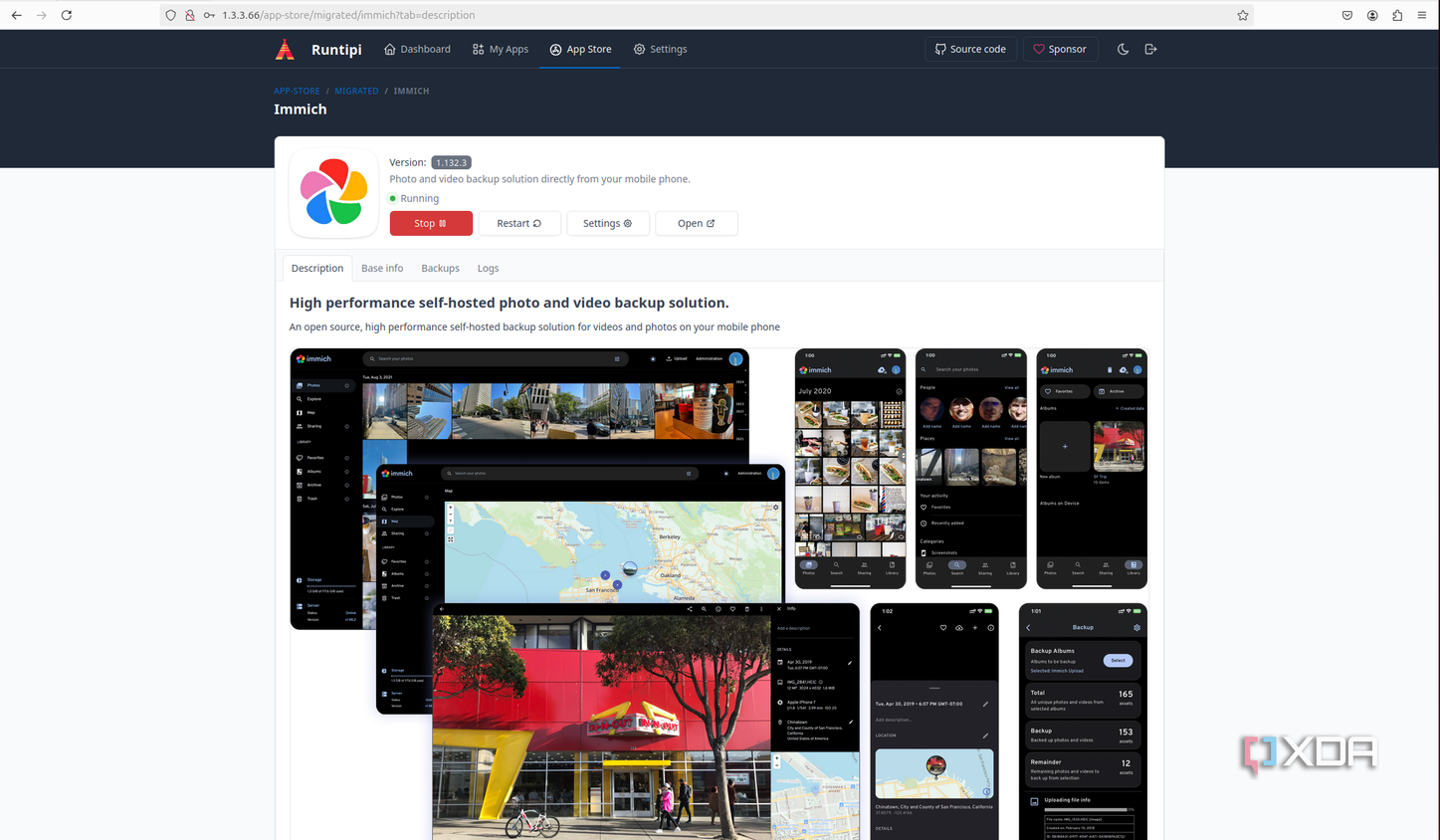
Task: Bookmark page with star icon
Action: tap(1243, 15)
